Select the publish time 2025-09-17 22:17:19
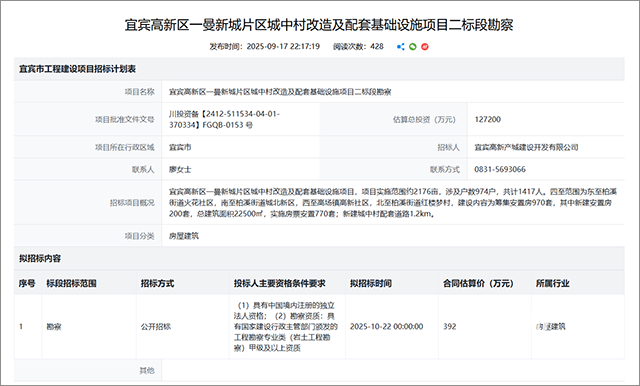The height and width of the screenshot is (386, 640). tap(283, 47)
